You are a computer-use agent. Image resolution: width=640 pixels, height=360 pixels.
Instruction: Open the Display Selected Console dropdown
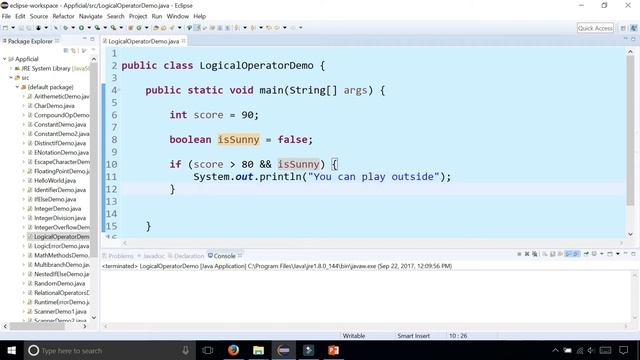coord(602,254)
